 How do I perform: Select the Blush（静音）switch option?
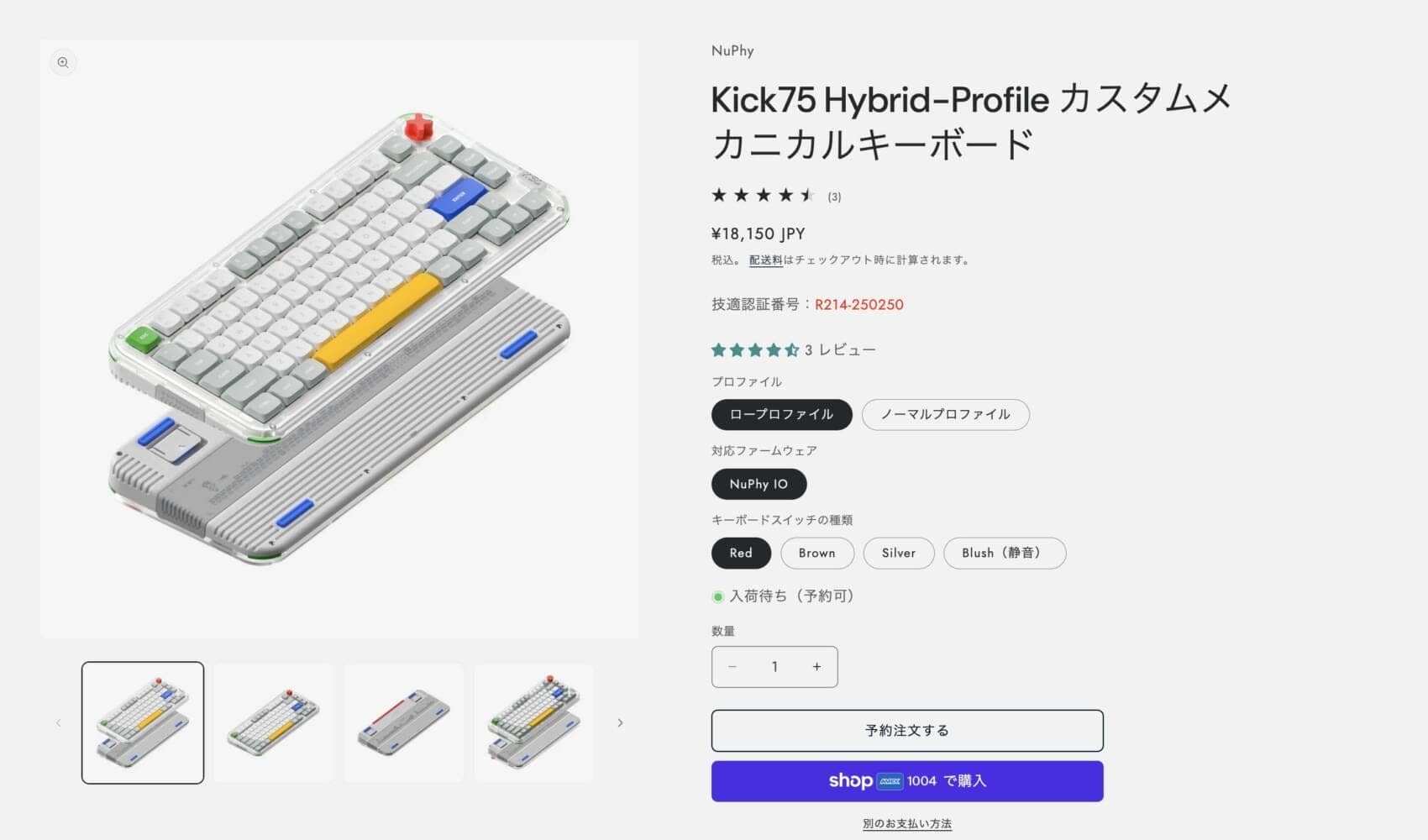click(1004, 553)
